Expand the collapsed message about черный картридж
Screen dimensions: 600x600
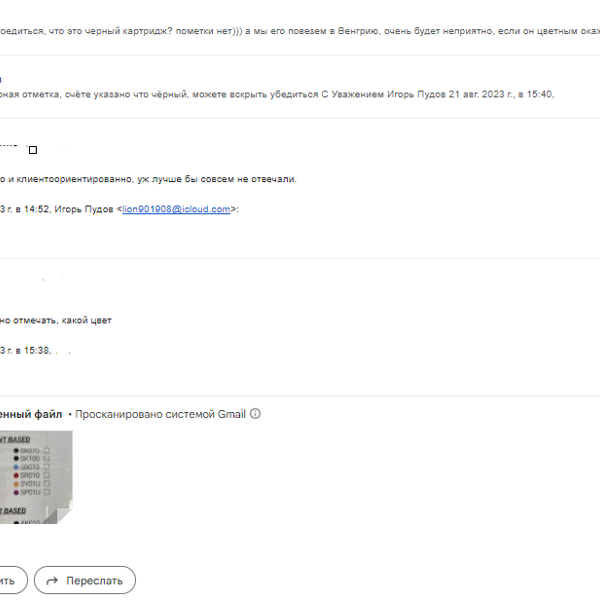[x=300, y=31]
